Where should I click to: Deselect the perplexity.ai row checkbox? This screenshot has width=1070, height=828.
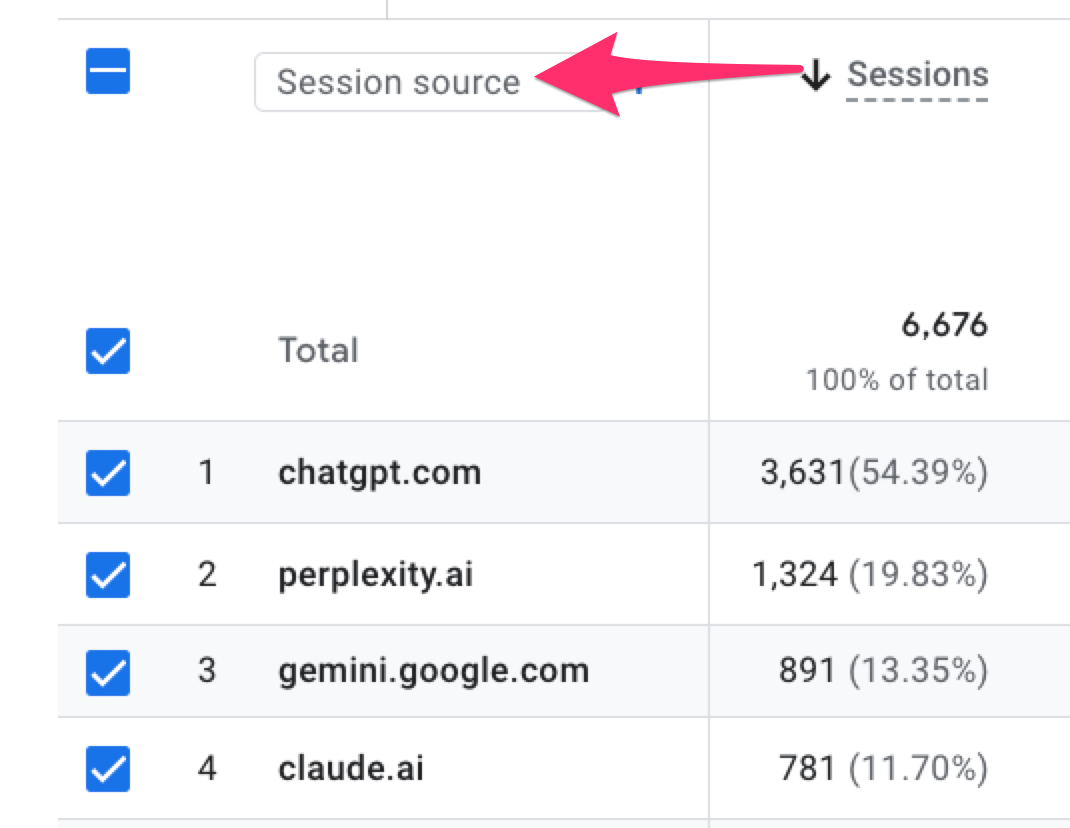[x=108, y=575]
